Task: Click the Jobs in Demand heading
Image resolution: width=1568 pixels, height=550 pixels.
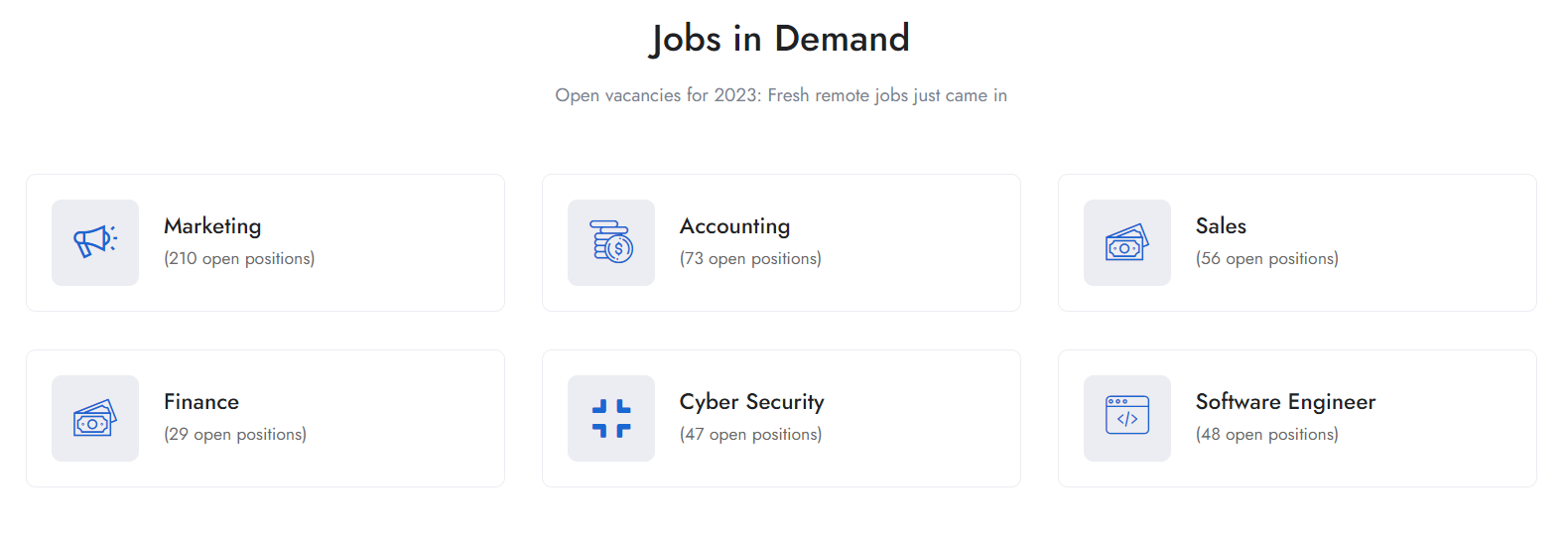Action: click(780, 39)
